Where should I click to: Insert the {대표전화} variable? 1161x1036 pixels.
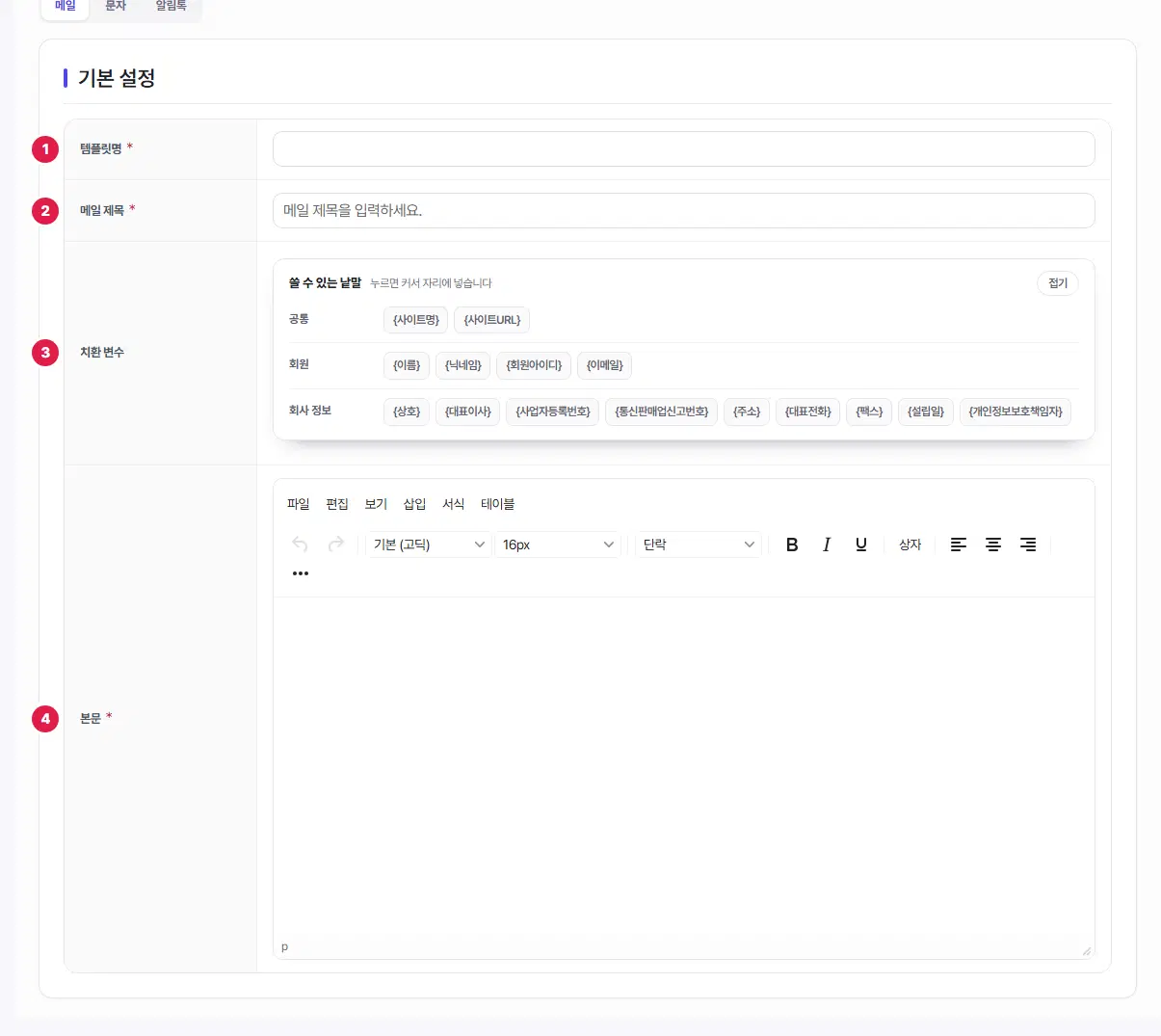pyautogui.click(x=808, y=412)
